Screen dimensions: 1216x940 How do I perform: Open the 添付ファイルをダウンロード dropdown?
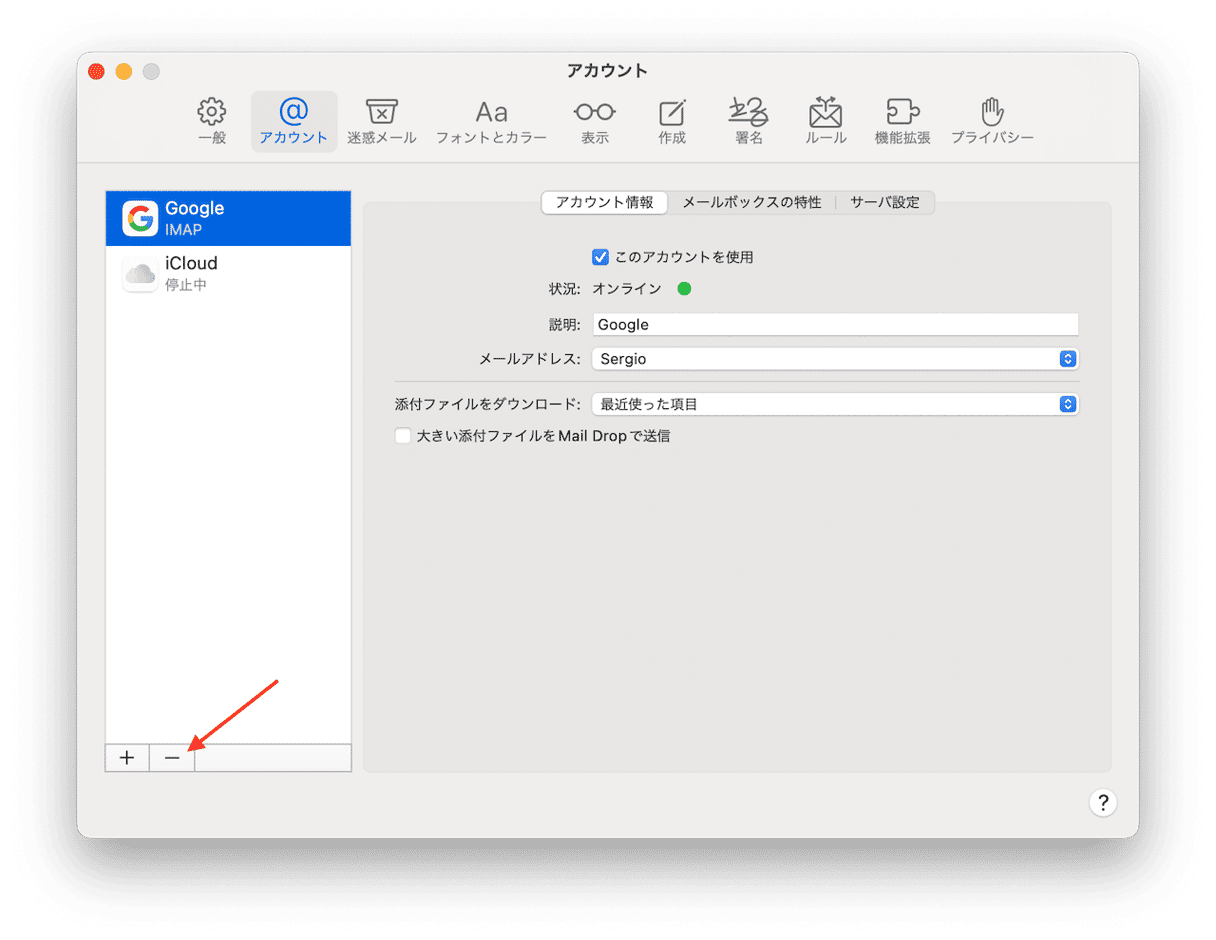[835, 405]
